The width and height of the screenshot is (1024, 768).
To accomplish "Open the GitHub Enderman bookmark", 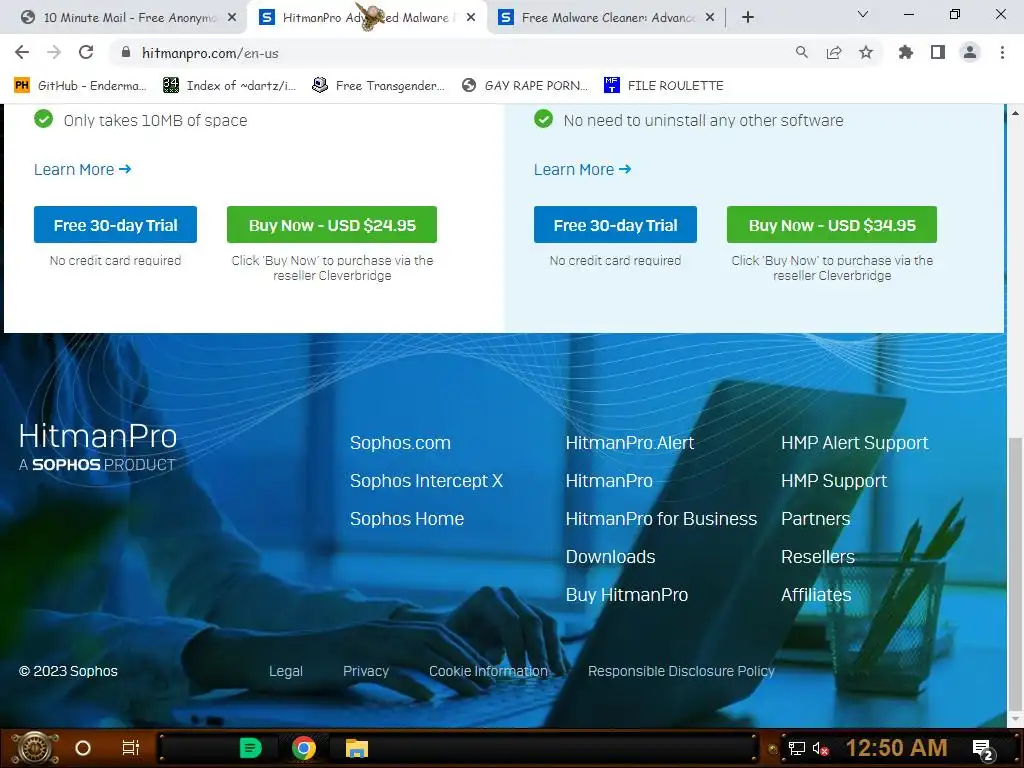I will [81, 86].
